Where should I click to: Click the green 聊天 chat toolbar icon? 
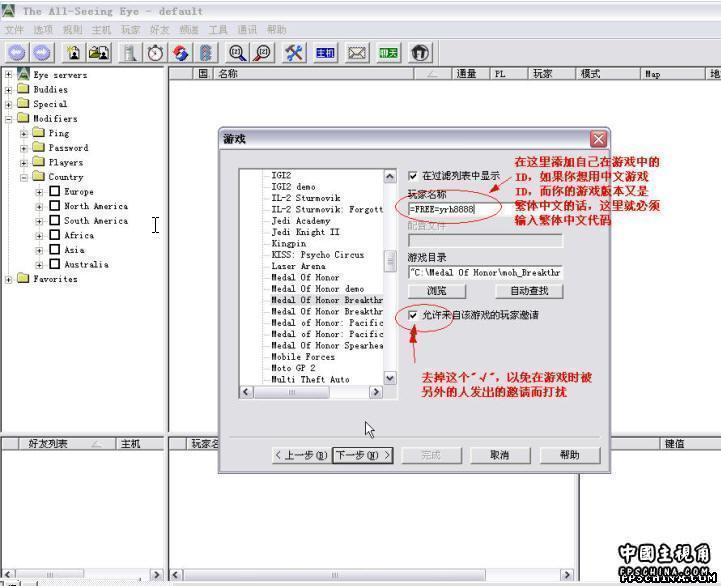click(x=389, y=53)
